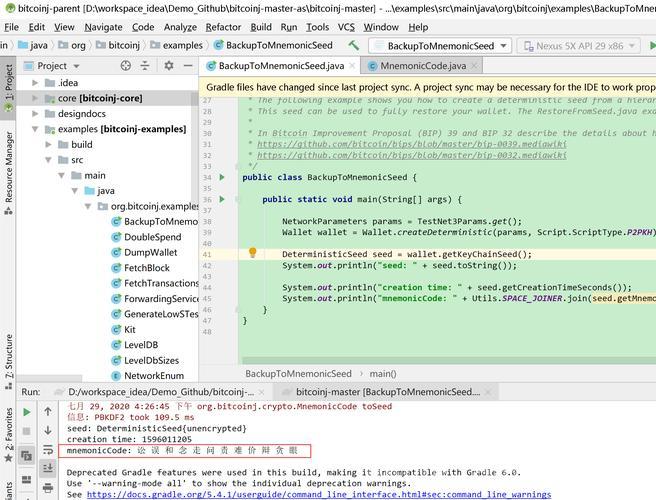Image resolution: width=656 pixels, height=500 pixels.
Task: Open Gradle command line warnings docs link
Action: coord(319,495)
